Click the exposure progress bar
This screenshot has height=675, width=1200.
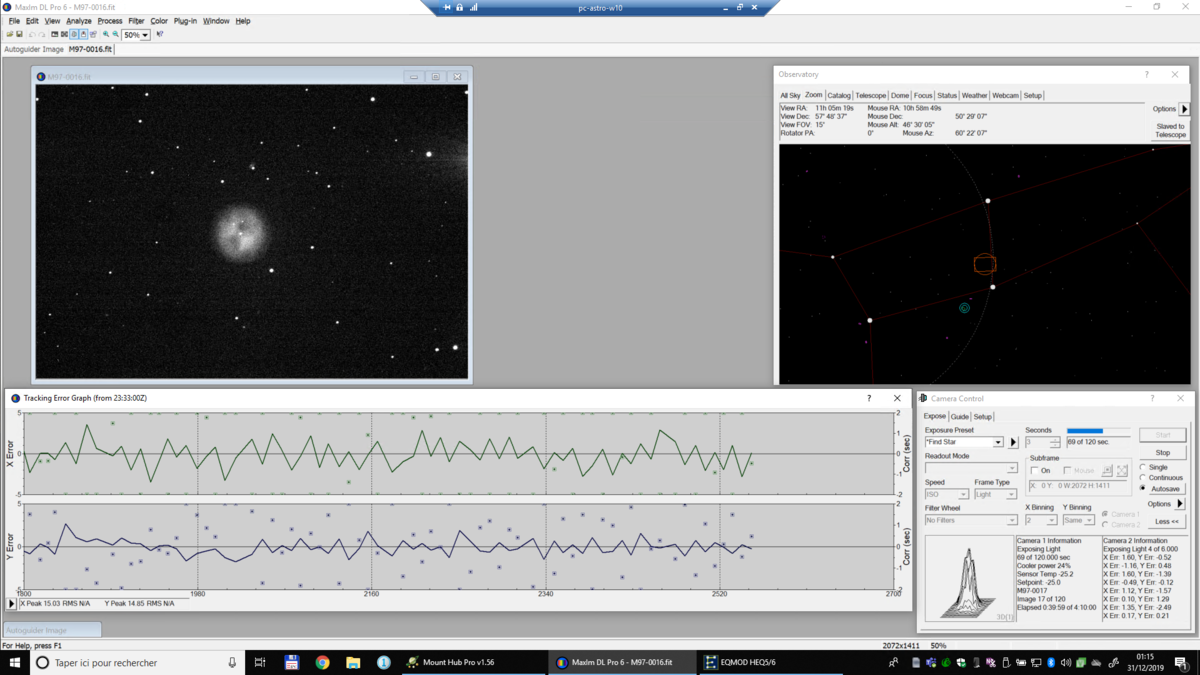coord(1098,431)
